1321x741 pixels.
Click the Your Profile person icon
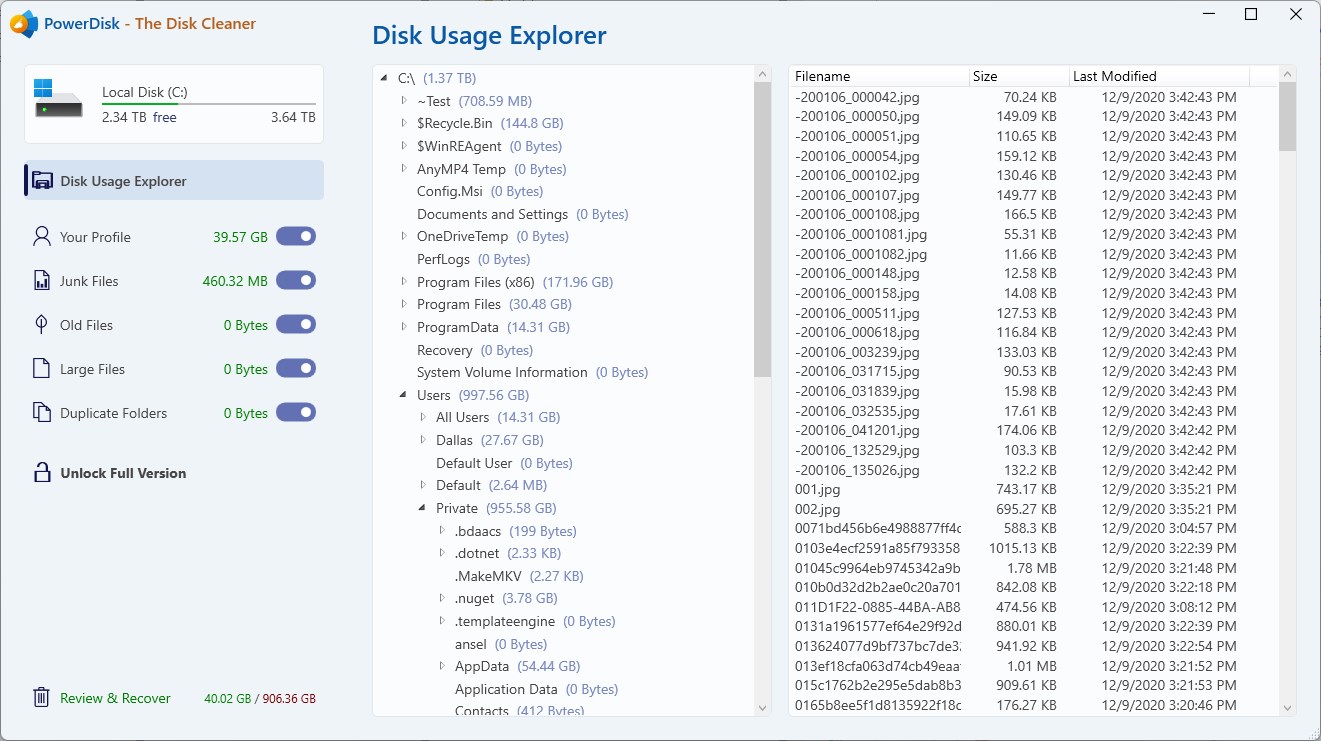pyautogui.click(x=42, y=237)
